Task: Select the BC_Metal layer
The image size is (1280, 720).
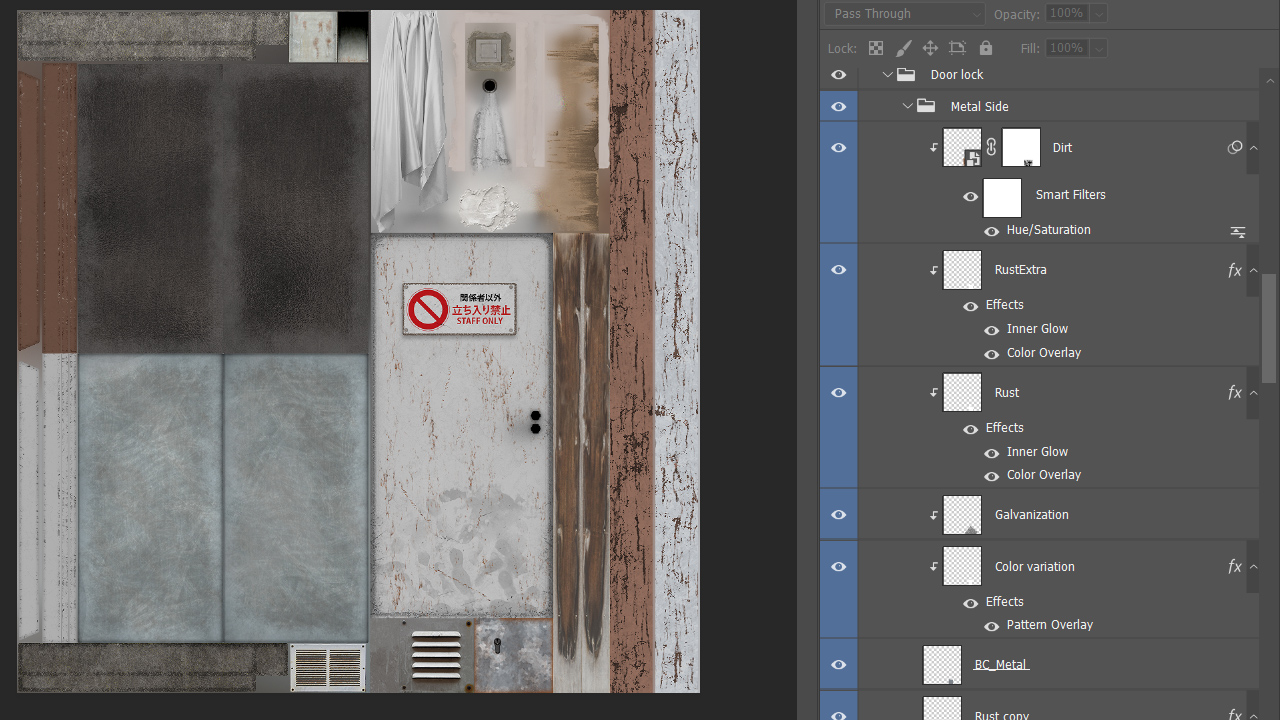Action: click(x=1001, y=665)
